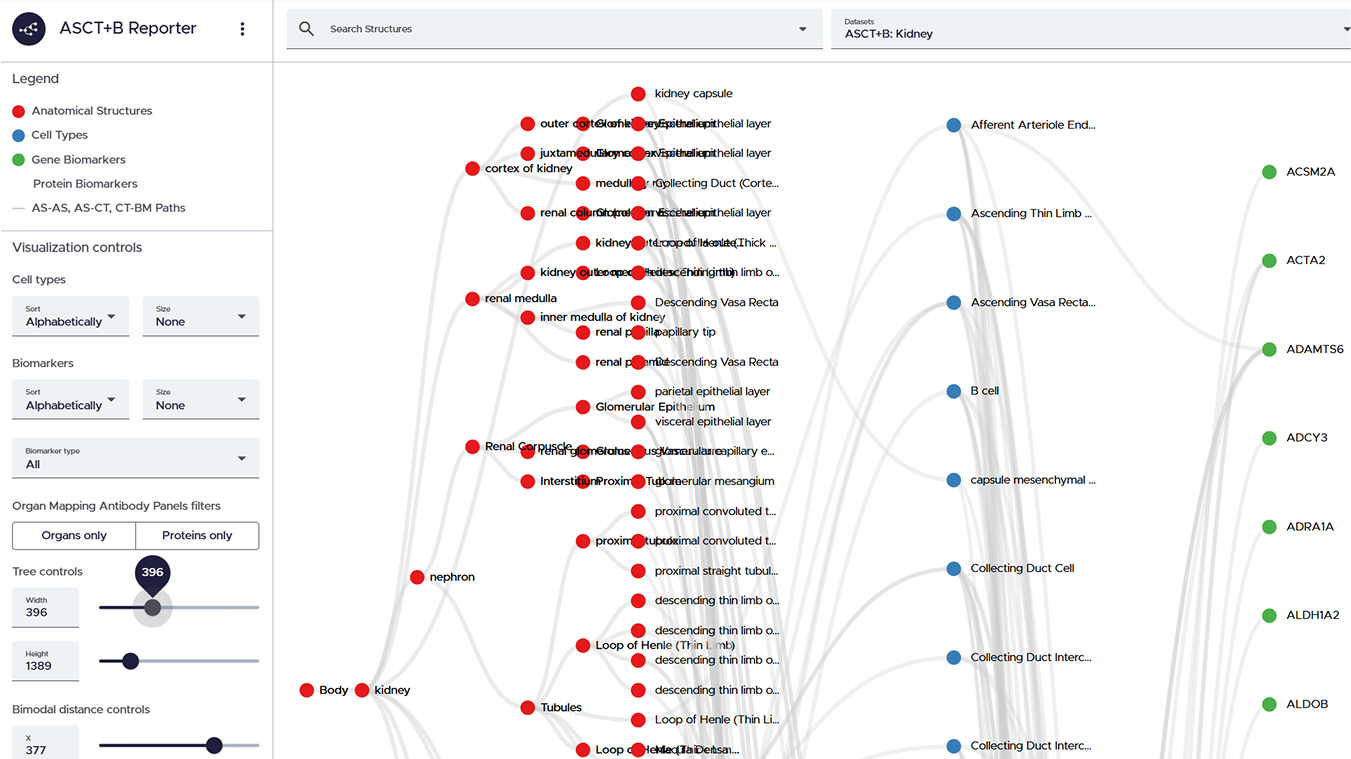Click the Width slider handle showing 396
The width and height of the screenshot is (1351, 759).
tap(152, 607)
